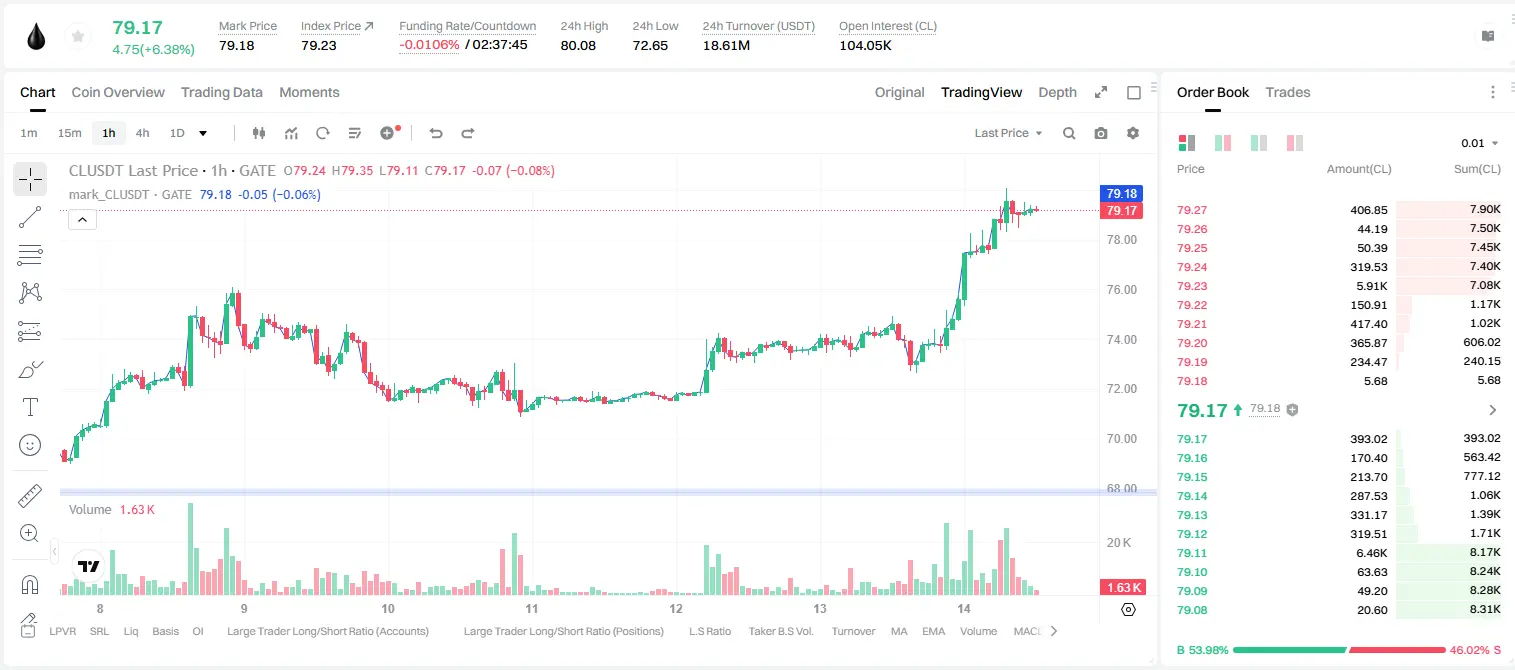Open the emoji sticker tool
The image size is (1515, 670).
tap(30, 445)
